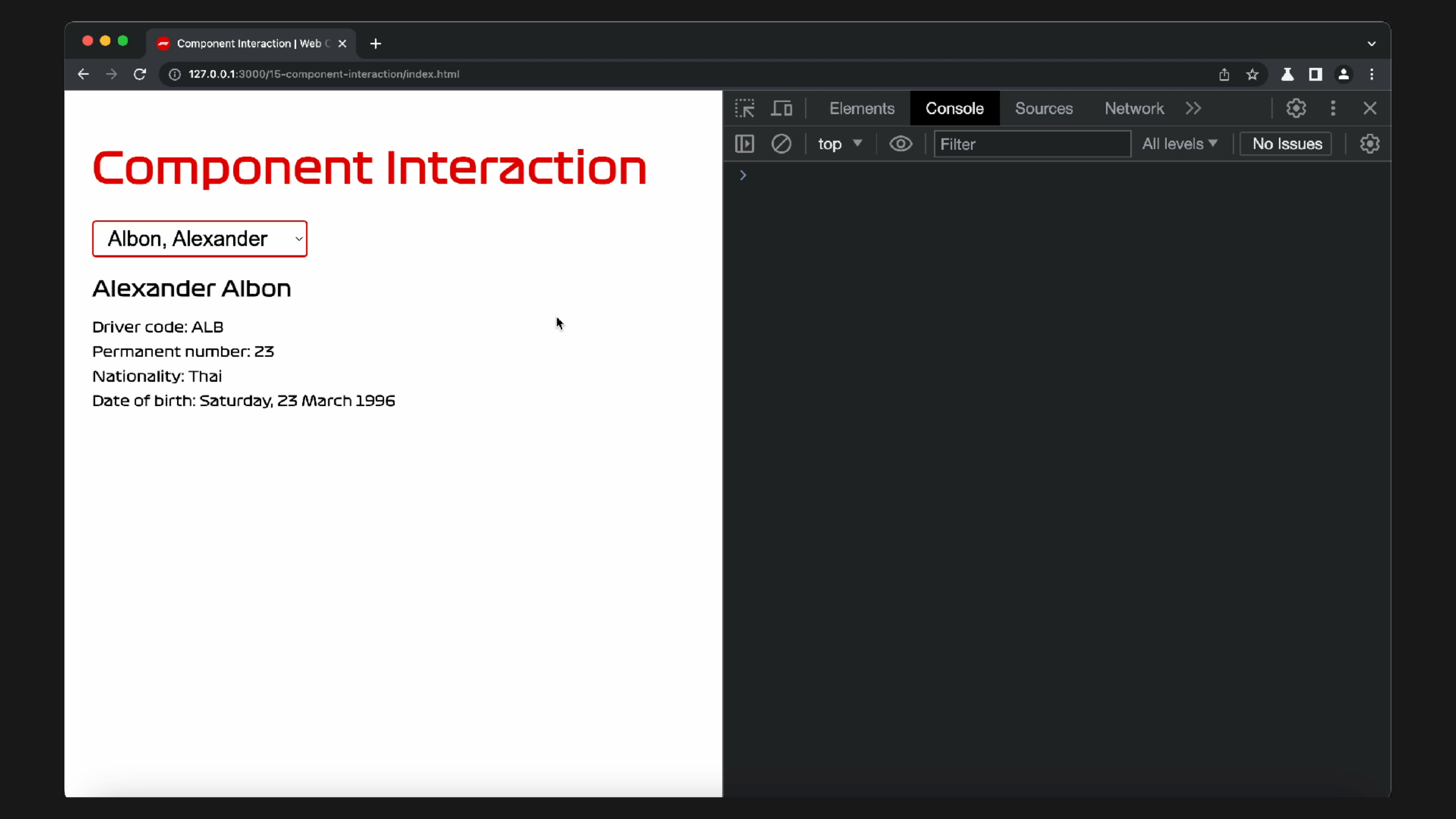Open console settings gear icon
1456x819 pixels.
(1369, 143)
